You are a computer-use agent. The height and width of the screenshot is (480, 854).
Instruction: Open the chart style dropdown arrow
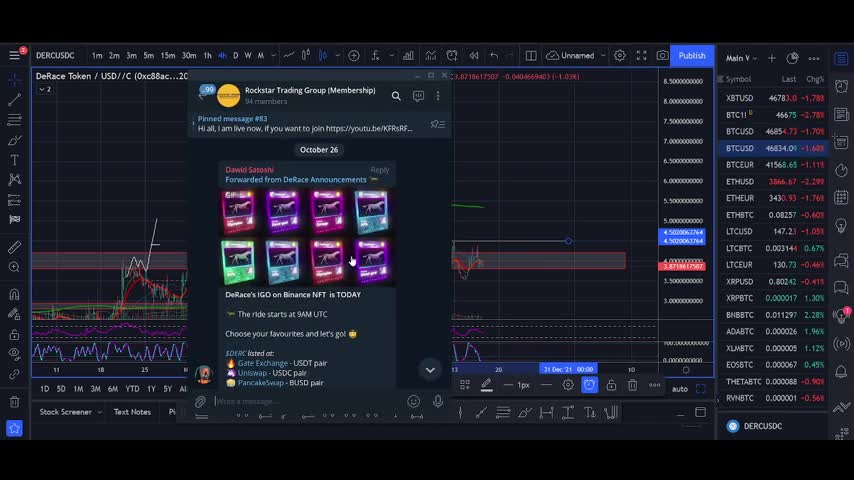tap(338, 56)
